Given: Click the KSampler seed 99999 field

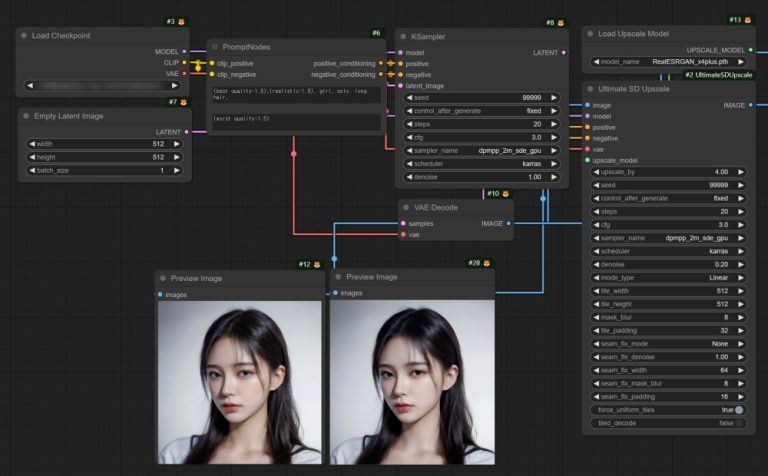Looking at the screenshot, I should (x=481, y=98).
